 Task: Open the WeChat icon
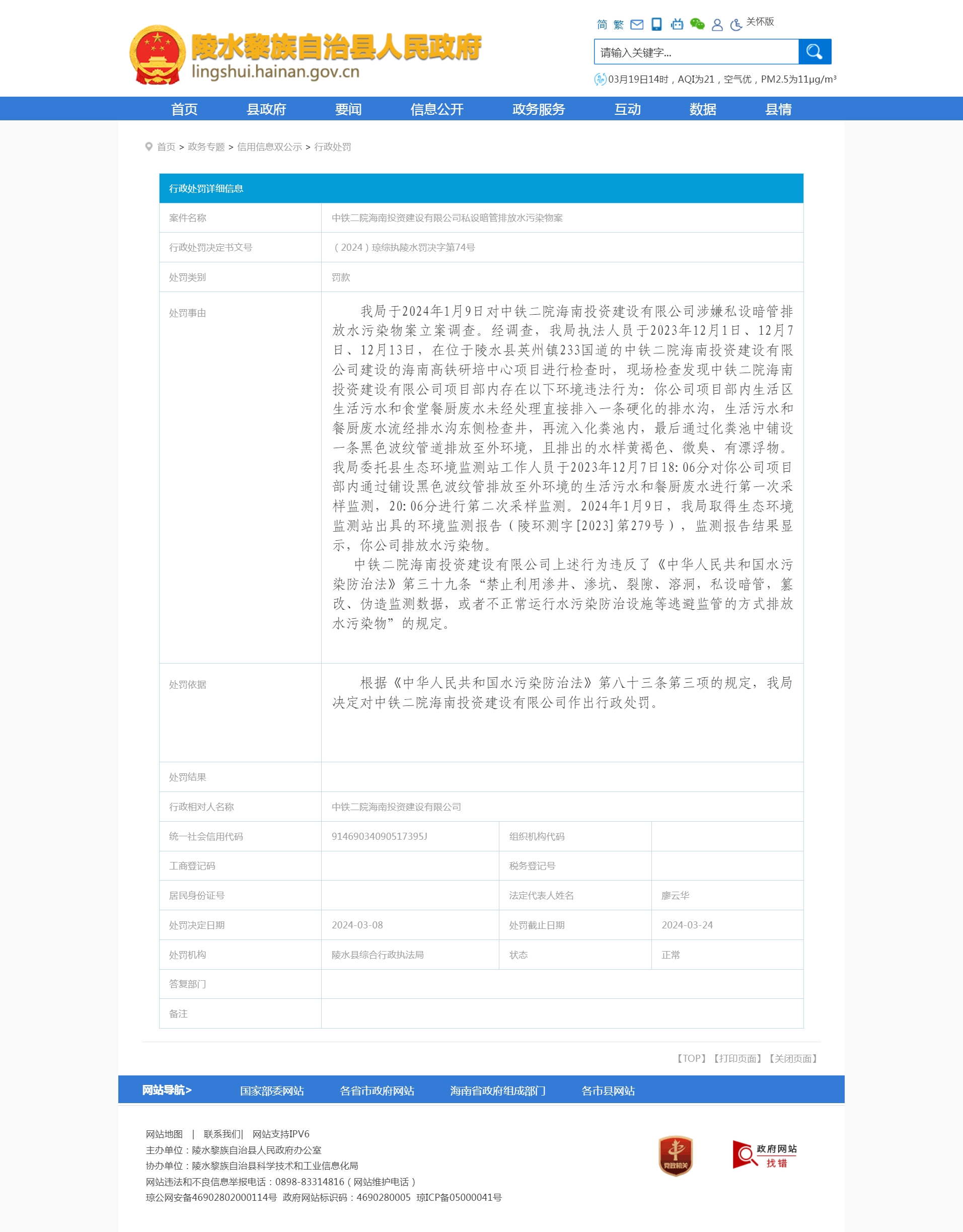(x=697, y=24)
